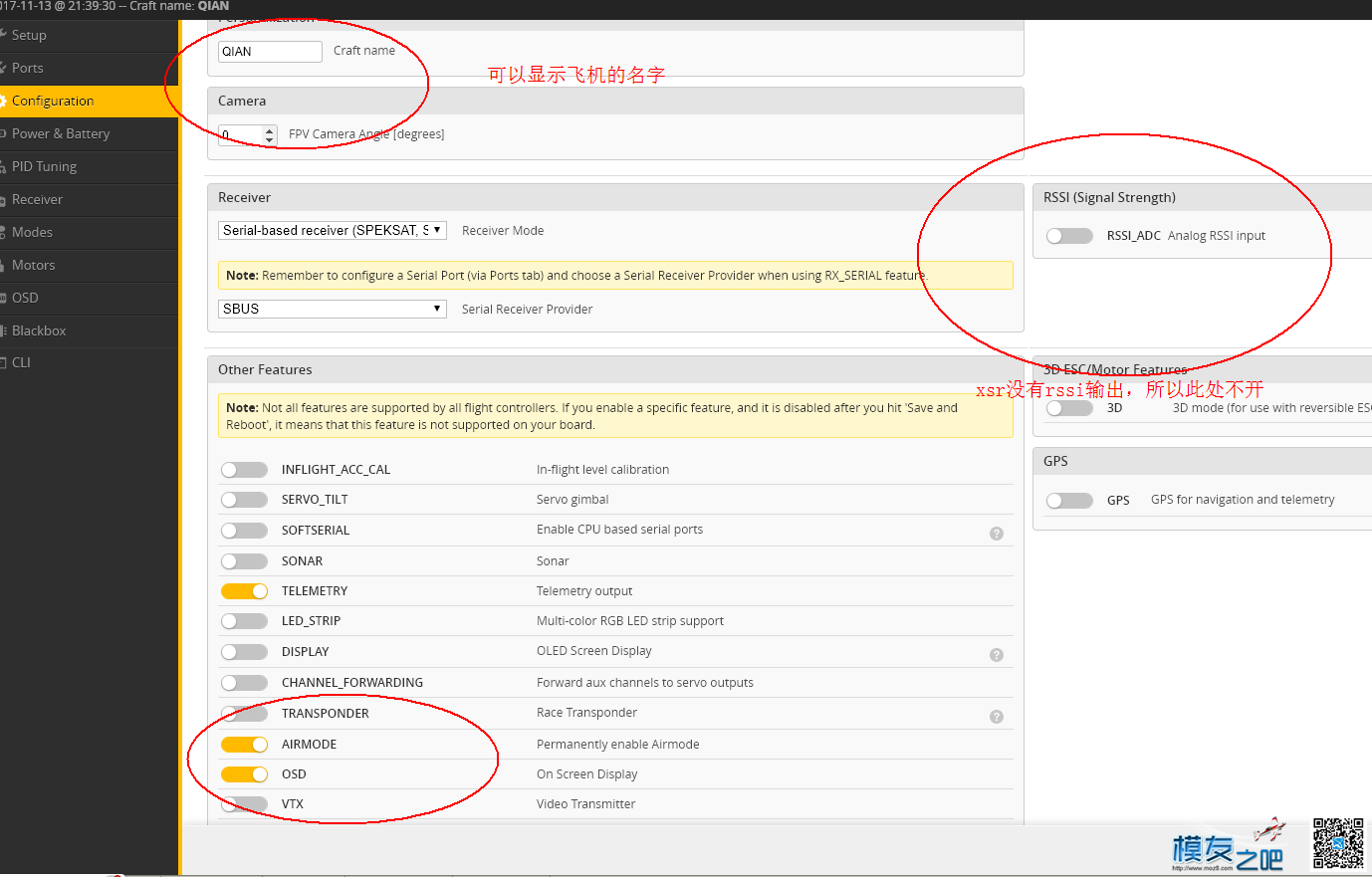Disable the AIRMODE switch

(244, 745)
